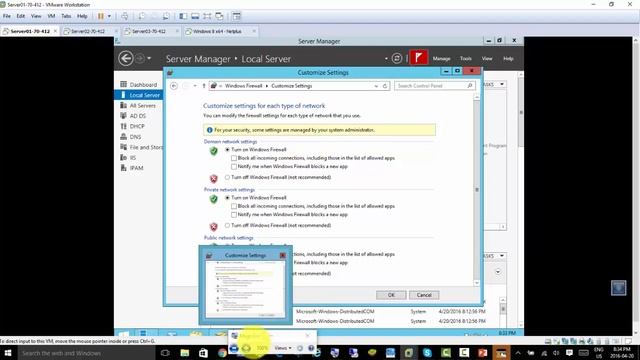Open the red notifications flag
This screenshot has width=640, height=360.
(418, 58)
